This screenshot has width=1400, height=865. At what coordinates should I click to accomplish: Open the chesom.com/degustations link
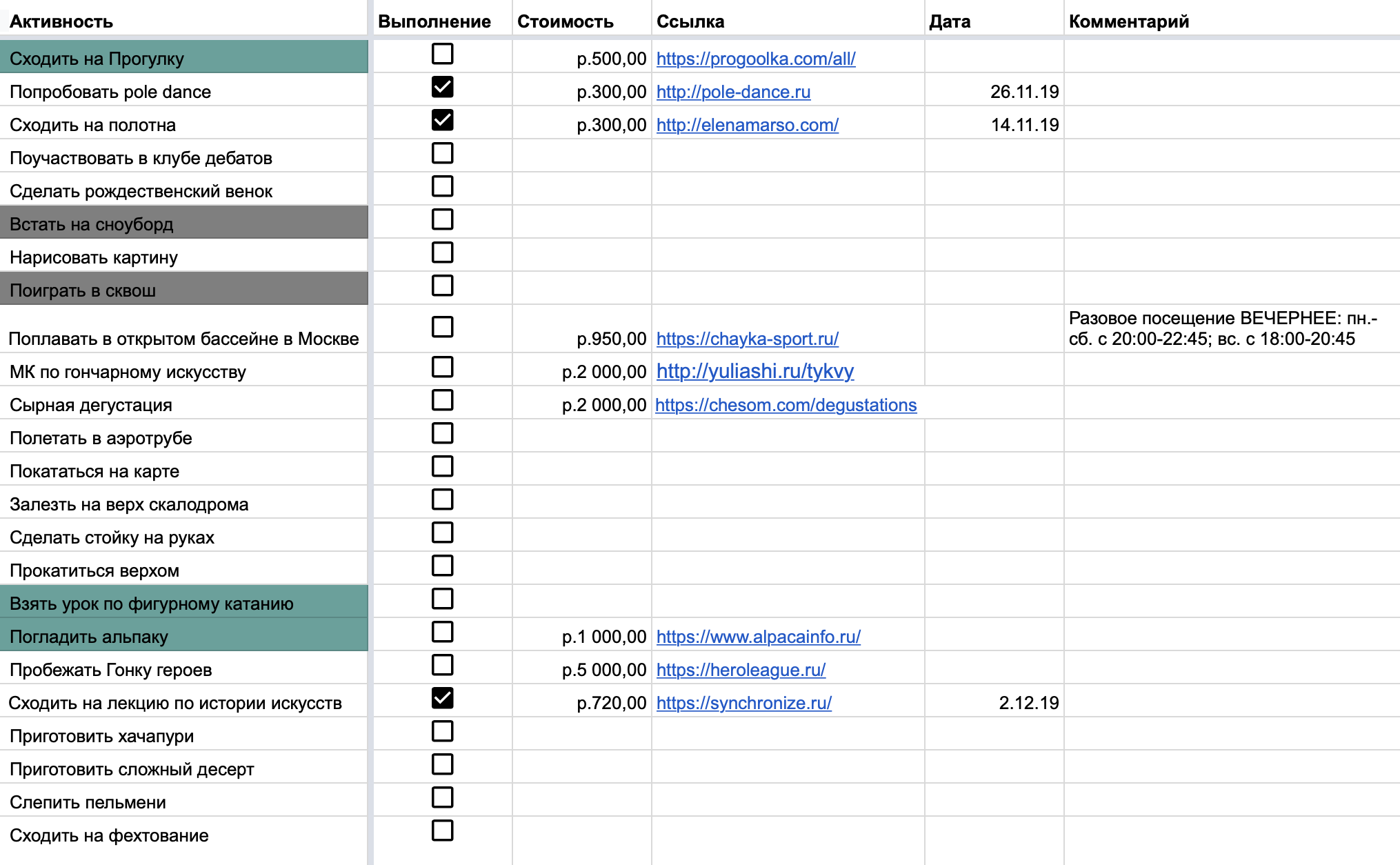pos(786,405)
